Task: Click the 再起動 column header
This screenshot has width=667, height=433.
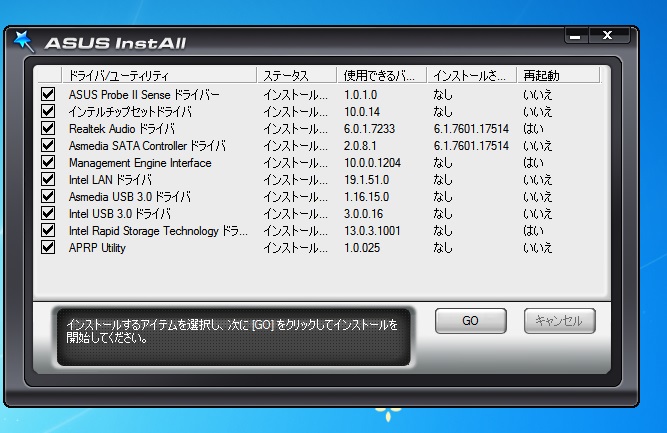Action: 559,75
